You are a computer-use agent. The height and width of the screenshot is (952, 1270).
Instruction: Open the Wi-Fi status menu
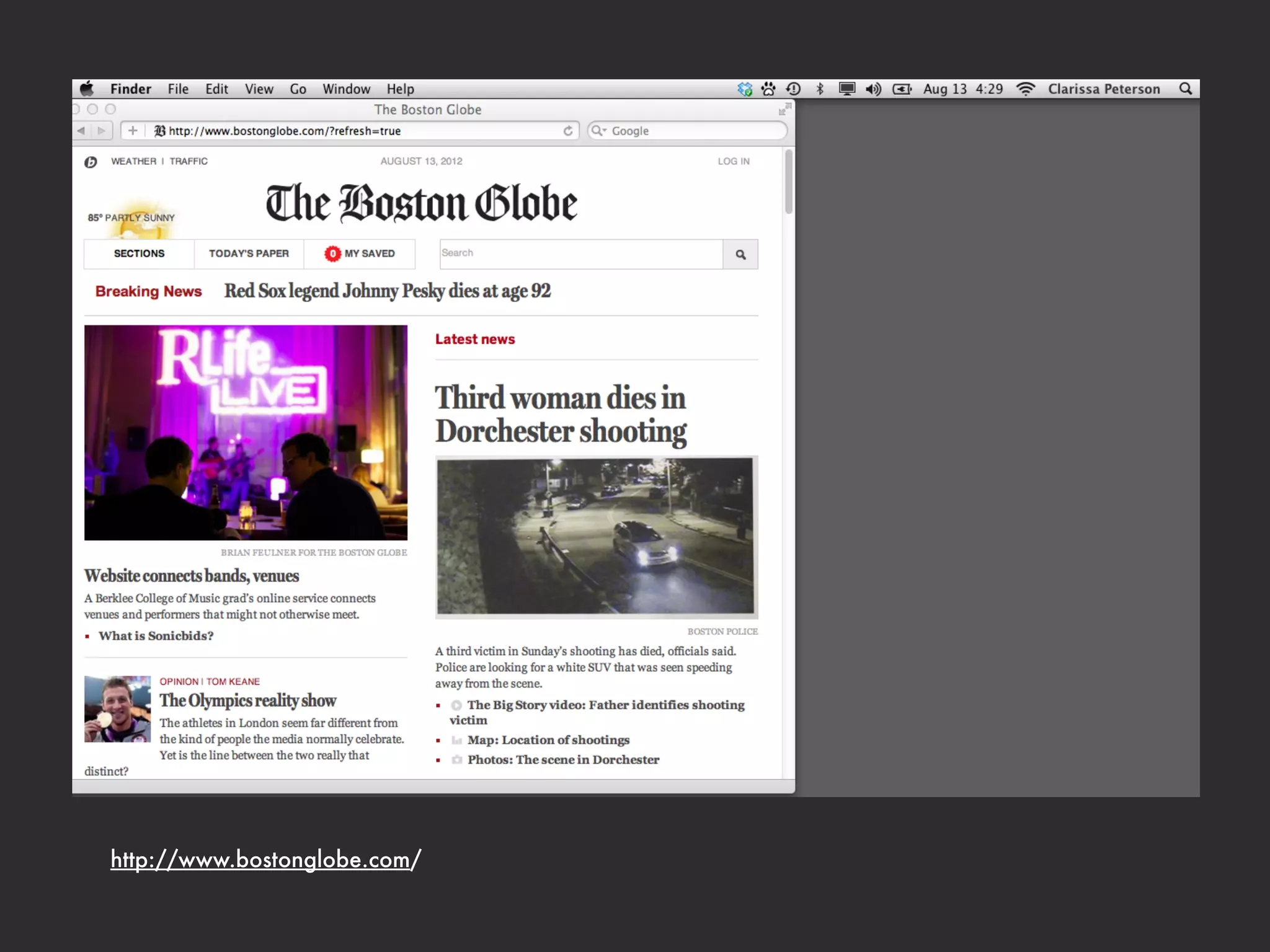pyautogui.click(x=1026, y=89)
